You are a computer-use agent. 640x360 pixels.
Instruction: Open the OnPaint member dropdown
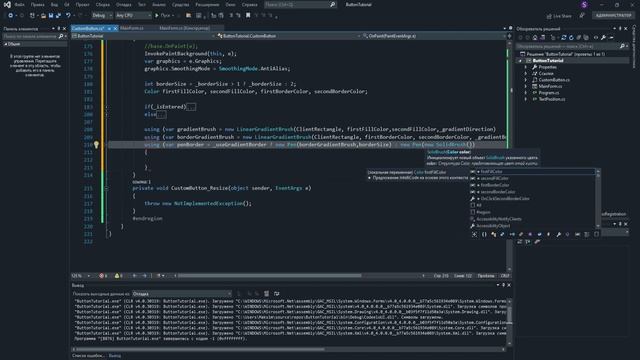pos(433,36)
